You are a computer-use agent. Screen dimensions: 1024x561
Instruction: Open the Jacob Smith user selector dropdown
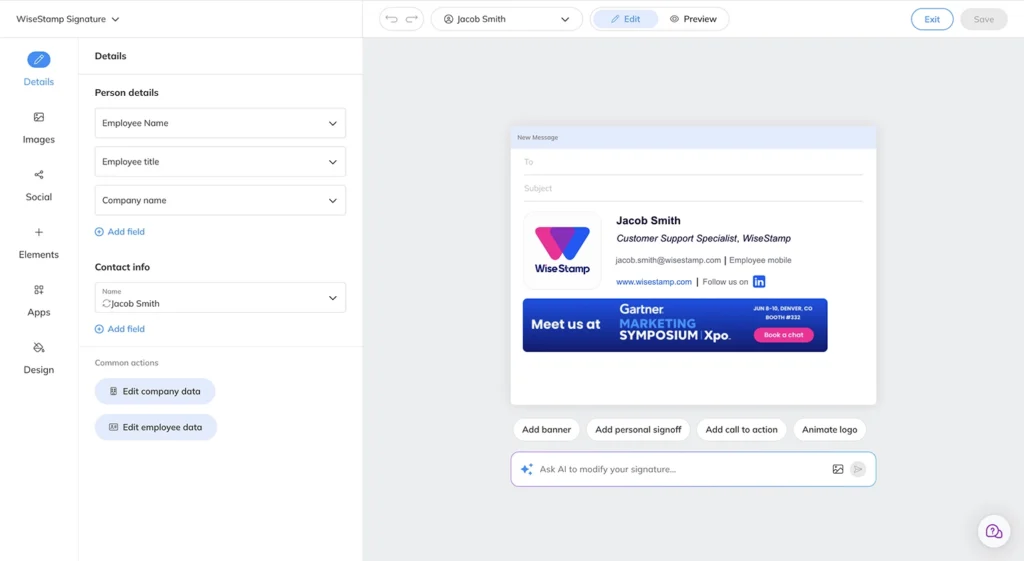[507, 19]
